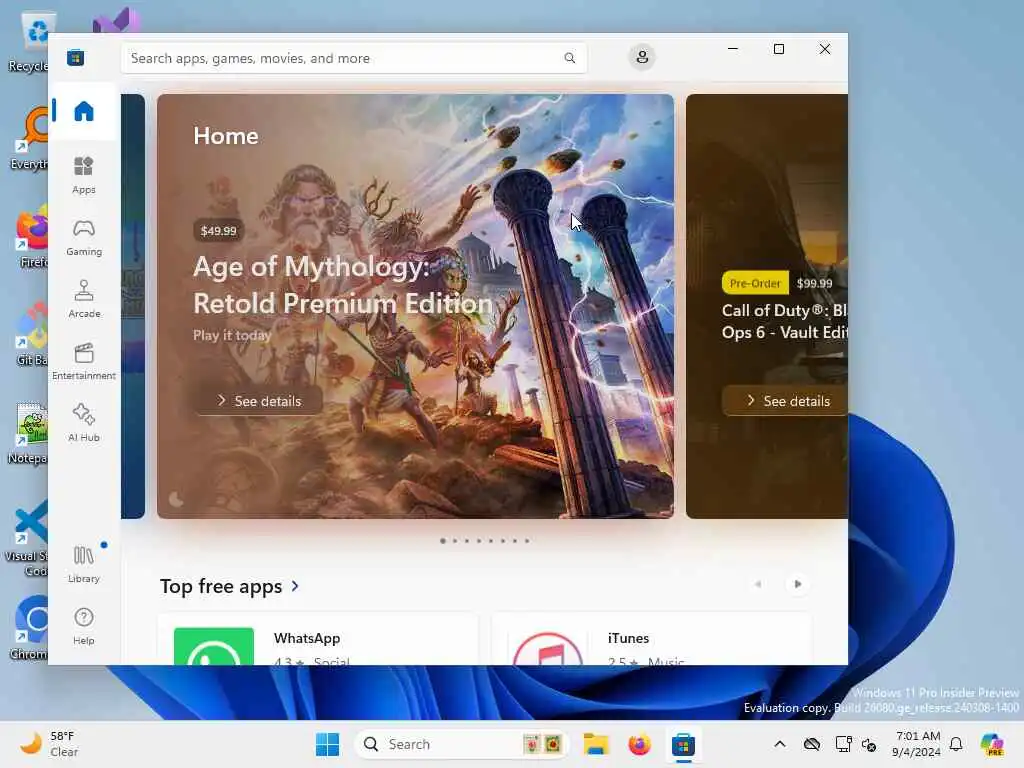Image resolution: width=1024 pixels, height=768 pixels.
Task: Select the Git Bash desktop shortcut
Action: [30, 334]
